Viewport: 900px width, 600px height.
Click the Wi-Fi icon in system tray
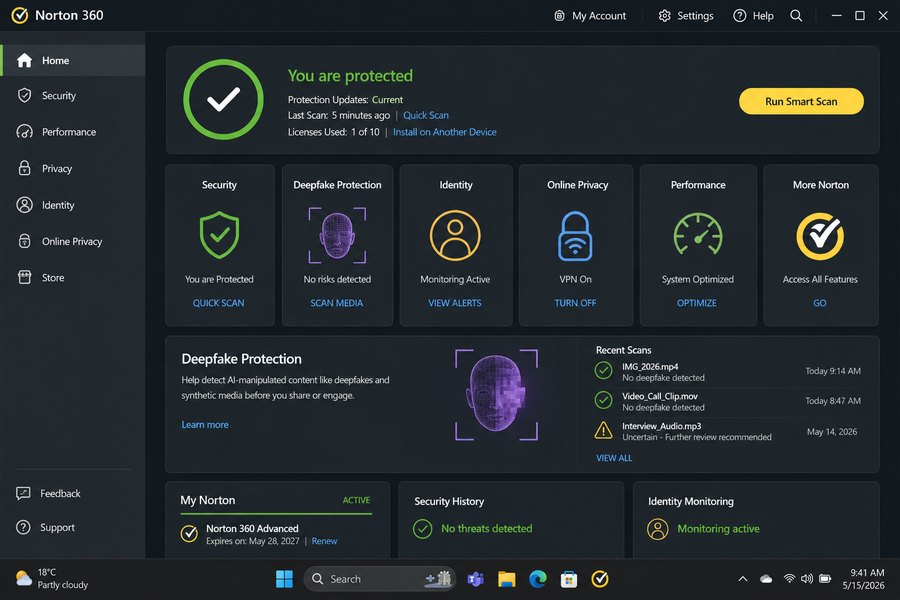point(789,579)
